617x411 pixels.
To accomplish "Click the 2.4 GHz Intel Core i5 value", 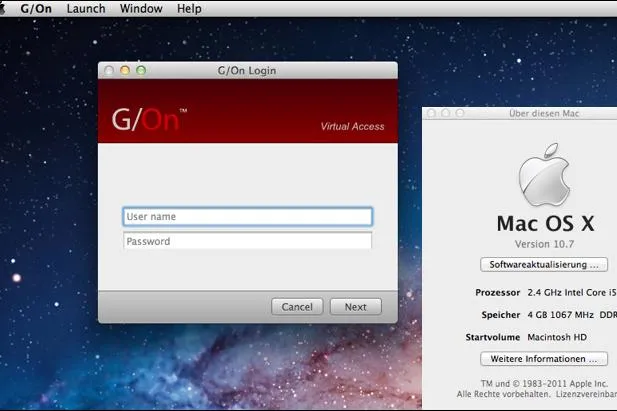I will coord(572,293).
